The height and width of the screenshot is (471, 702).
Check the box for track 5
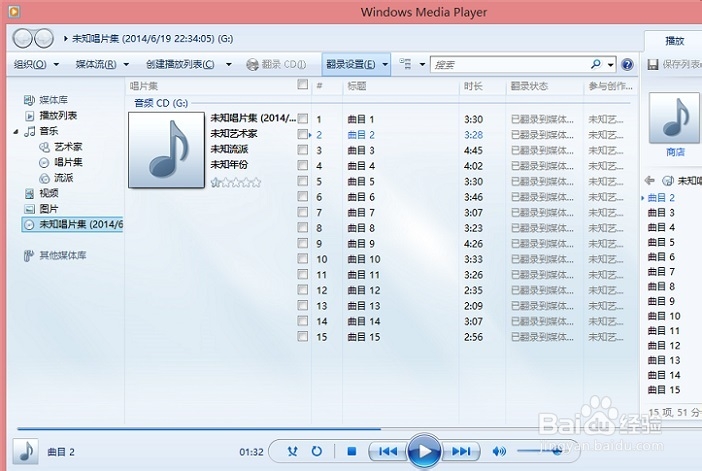point(303,181)
